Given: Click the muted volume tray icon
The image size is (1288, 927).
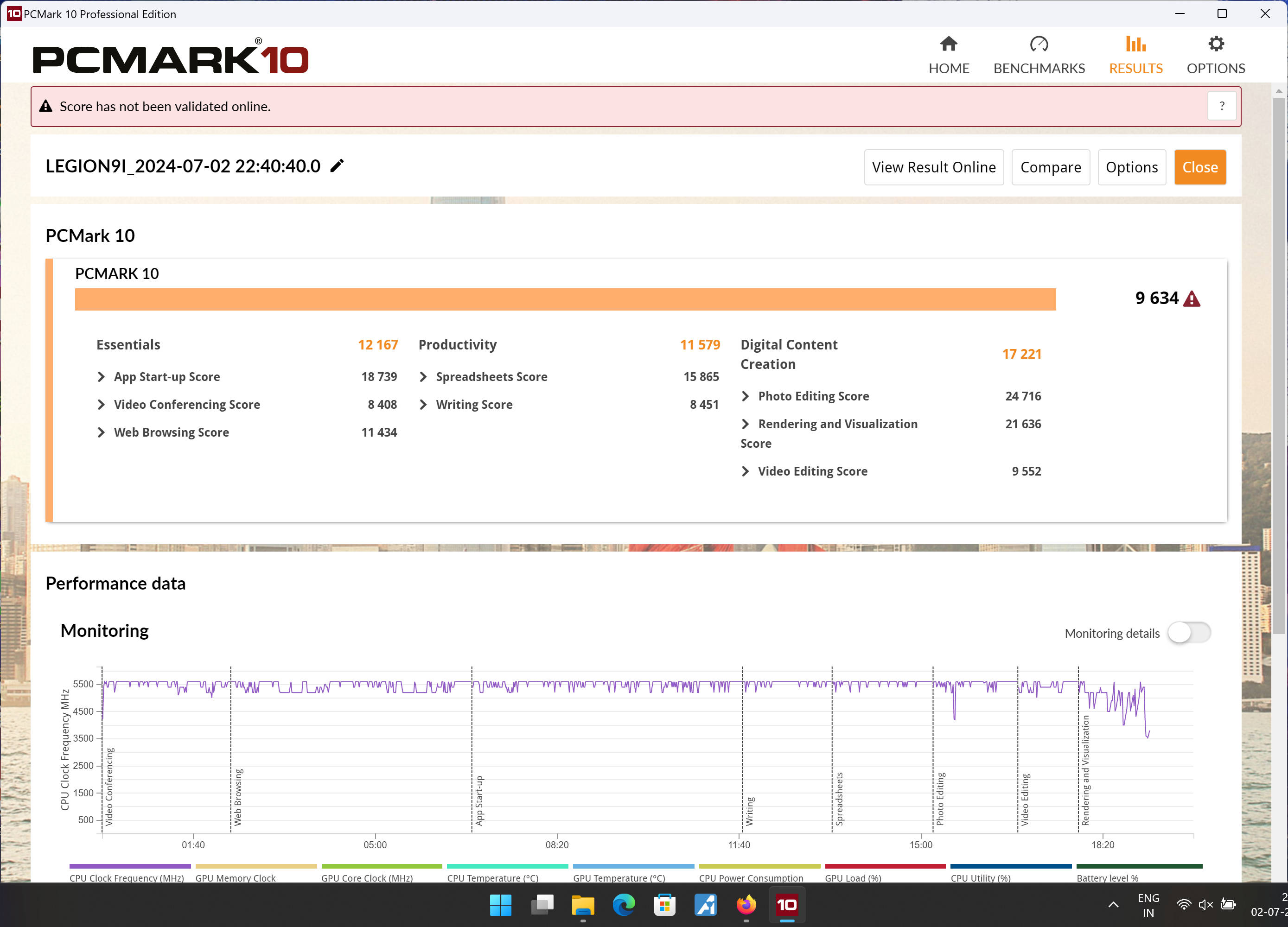Looking at the screenshot, I should 1205,905.
